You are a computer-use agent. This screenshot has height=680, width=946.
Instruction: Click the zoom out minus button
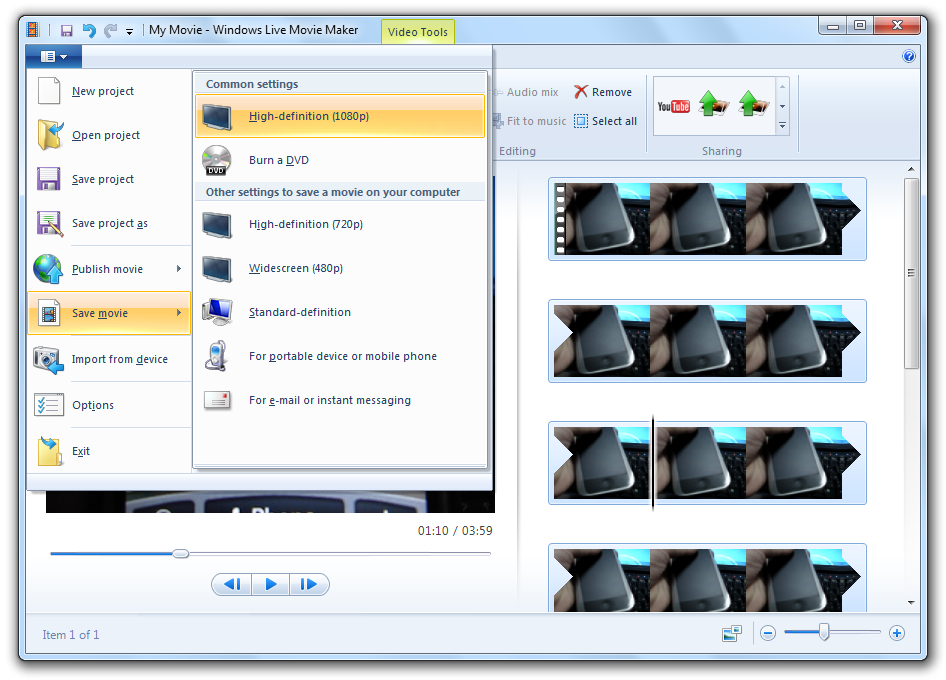pos(767,634)
